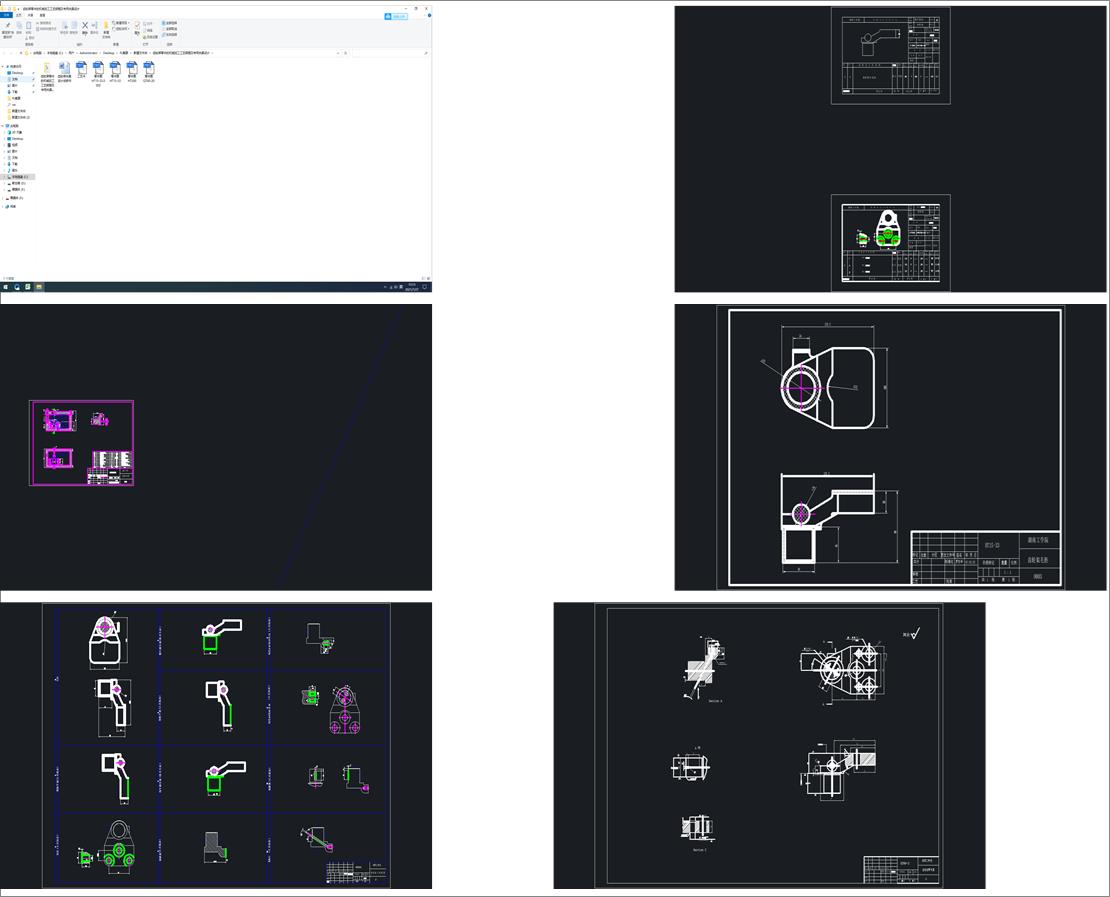Switch to the View ribbon tab

(42, 15)
